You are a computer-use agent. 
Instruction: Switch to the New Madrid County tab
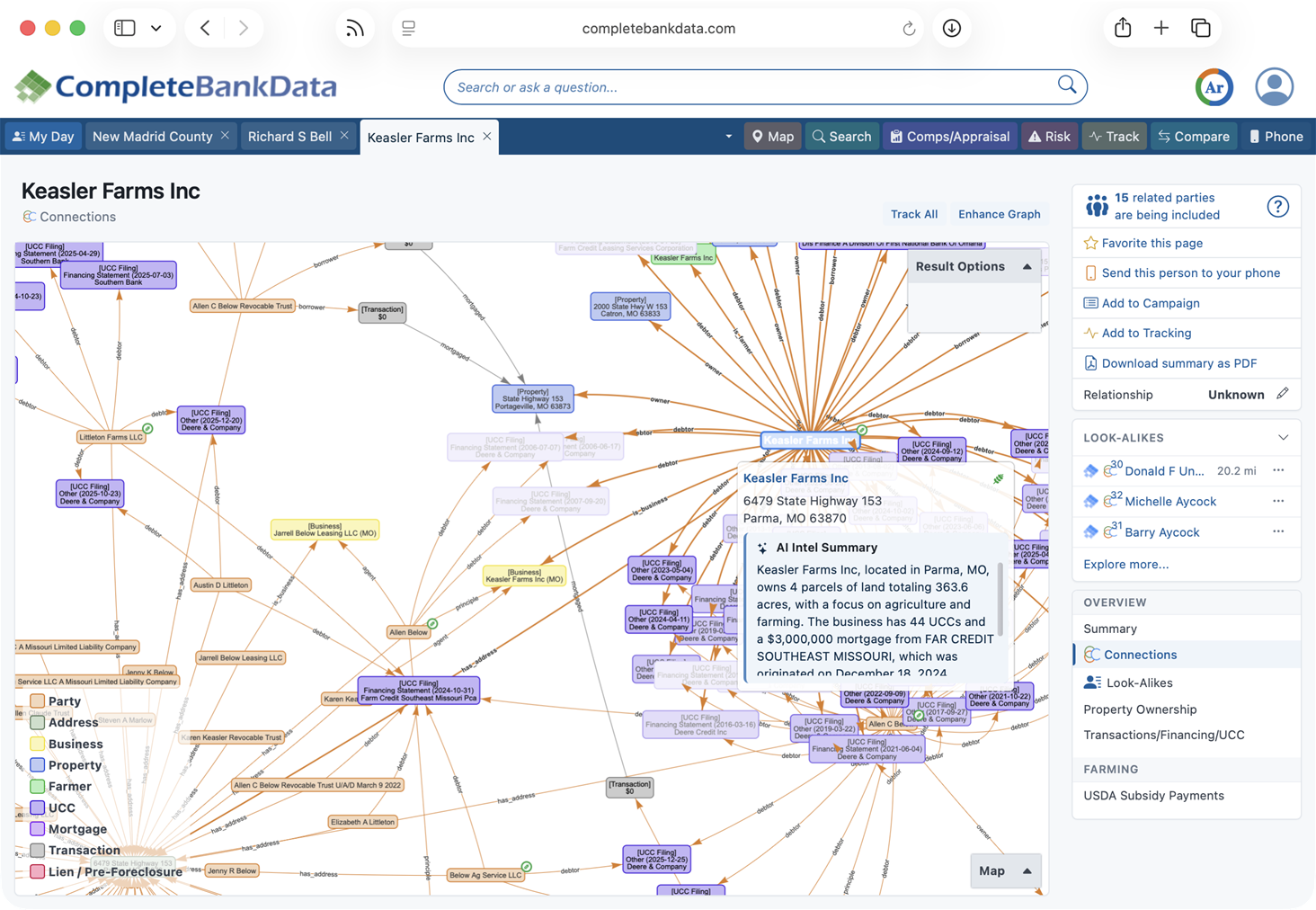153,137
